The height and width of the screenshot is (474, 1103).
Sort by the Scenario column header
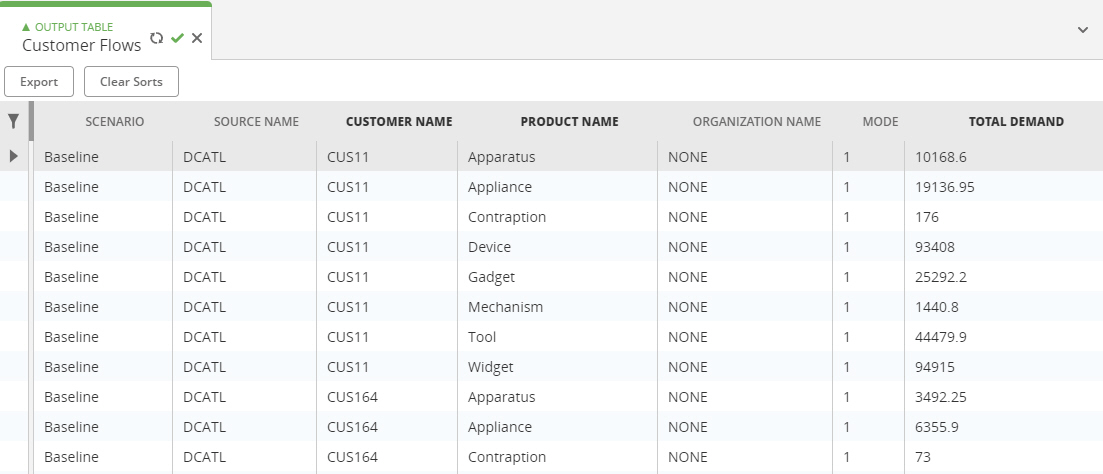click(x=115, y=122)
